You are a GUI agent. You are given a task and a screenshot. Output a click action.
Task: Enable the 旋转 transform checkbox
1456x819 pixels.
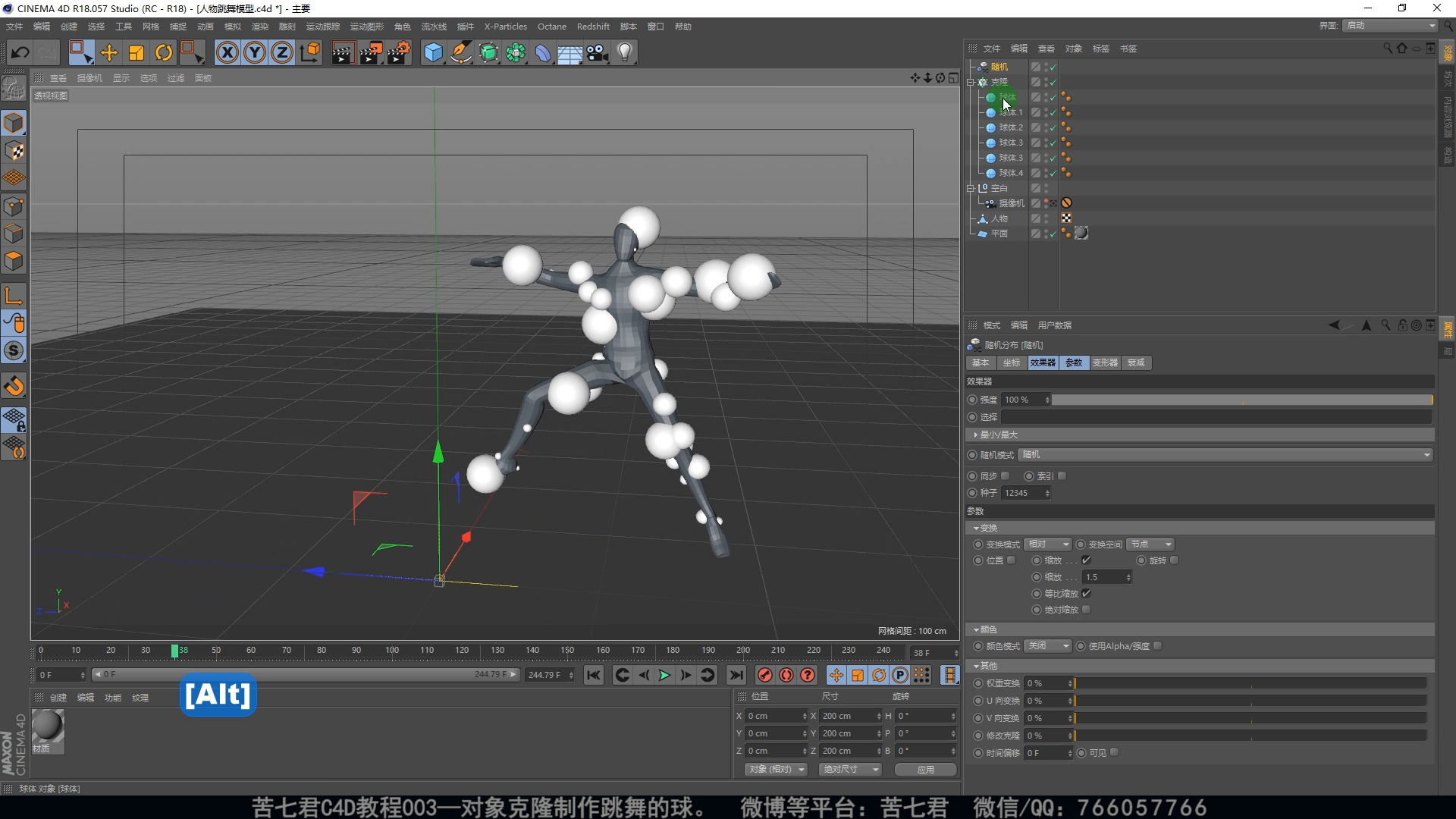click(1175, 560)
